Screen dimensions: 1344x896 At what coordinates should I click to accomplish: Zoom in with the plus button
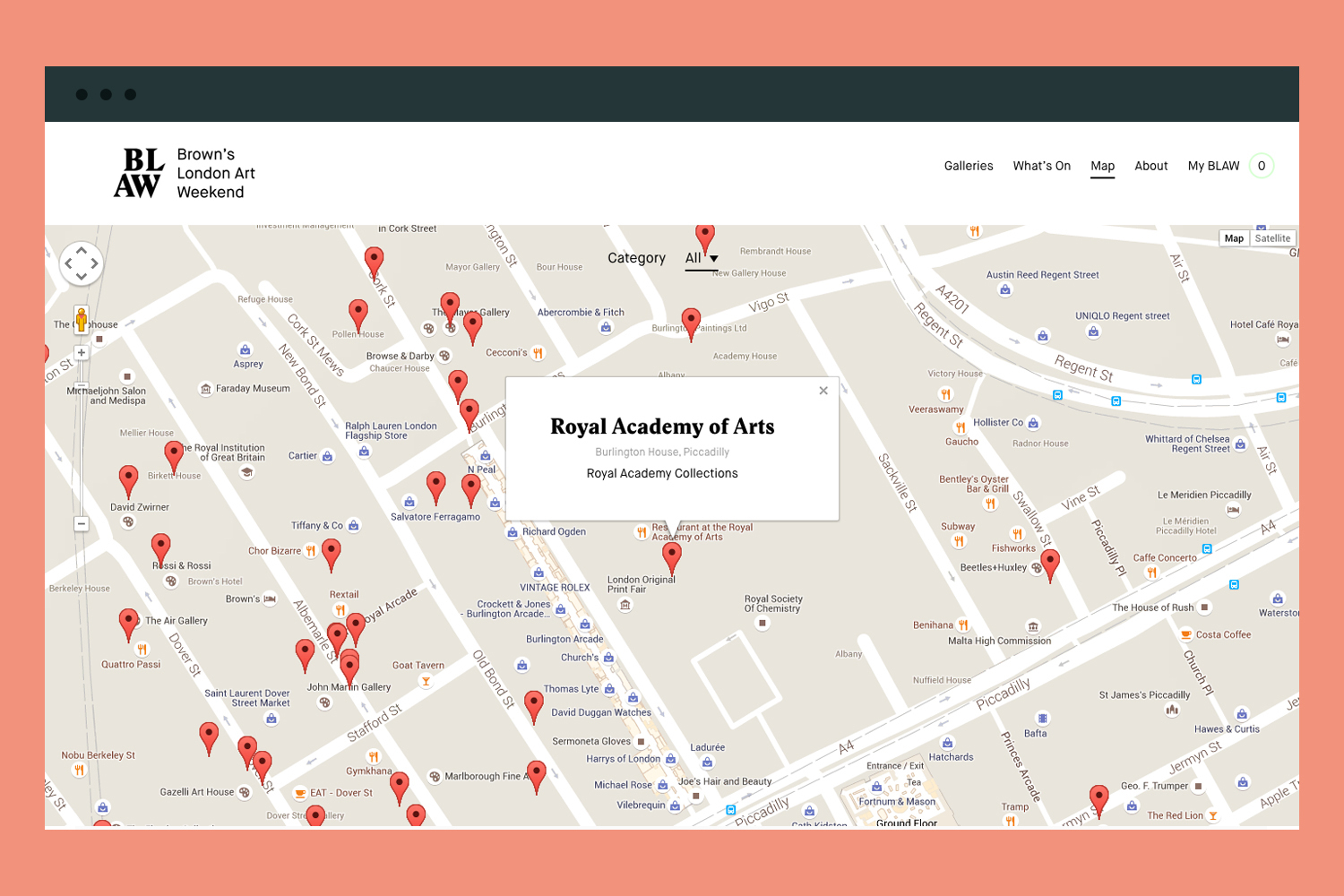tap(82, 353)
